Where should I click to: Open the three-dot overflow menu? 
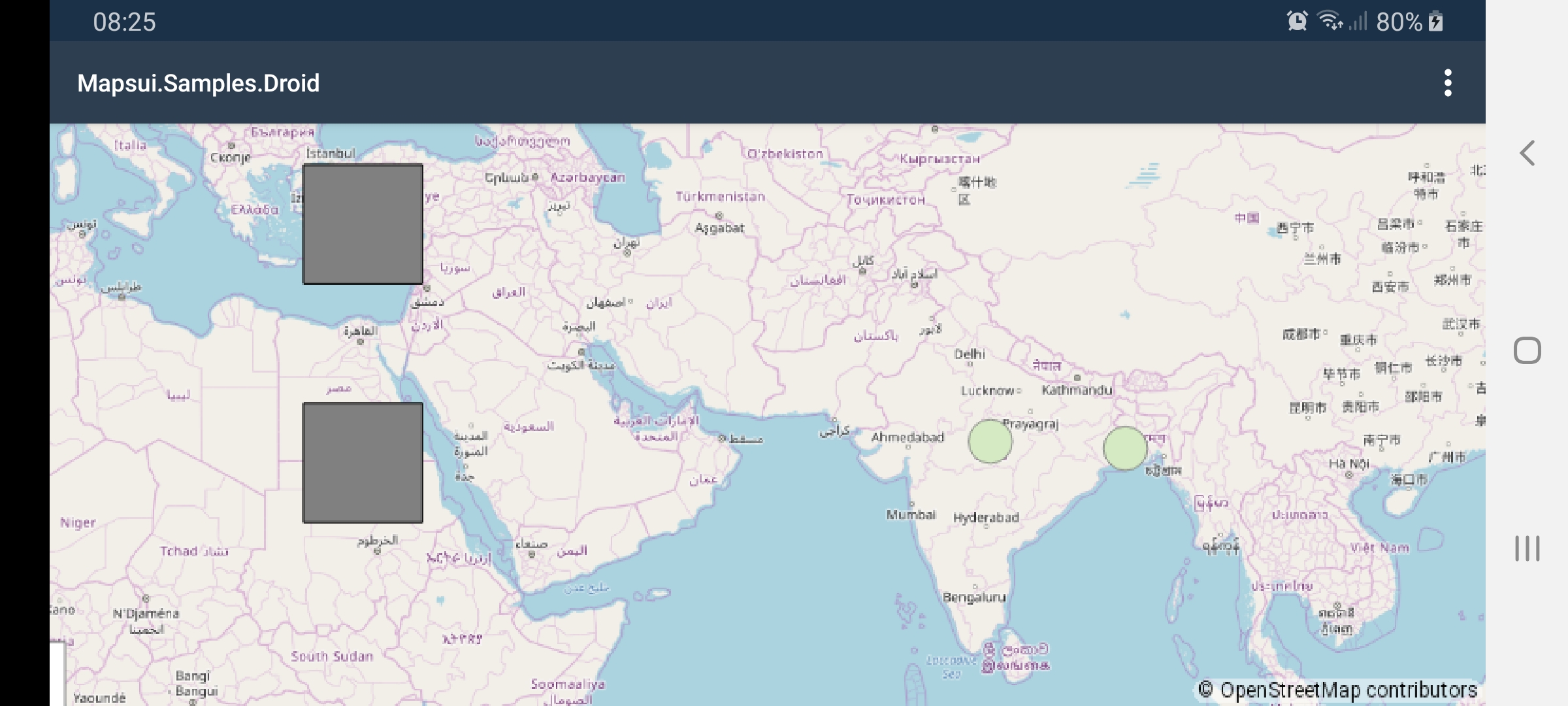click(1448, 83)
